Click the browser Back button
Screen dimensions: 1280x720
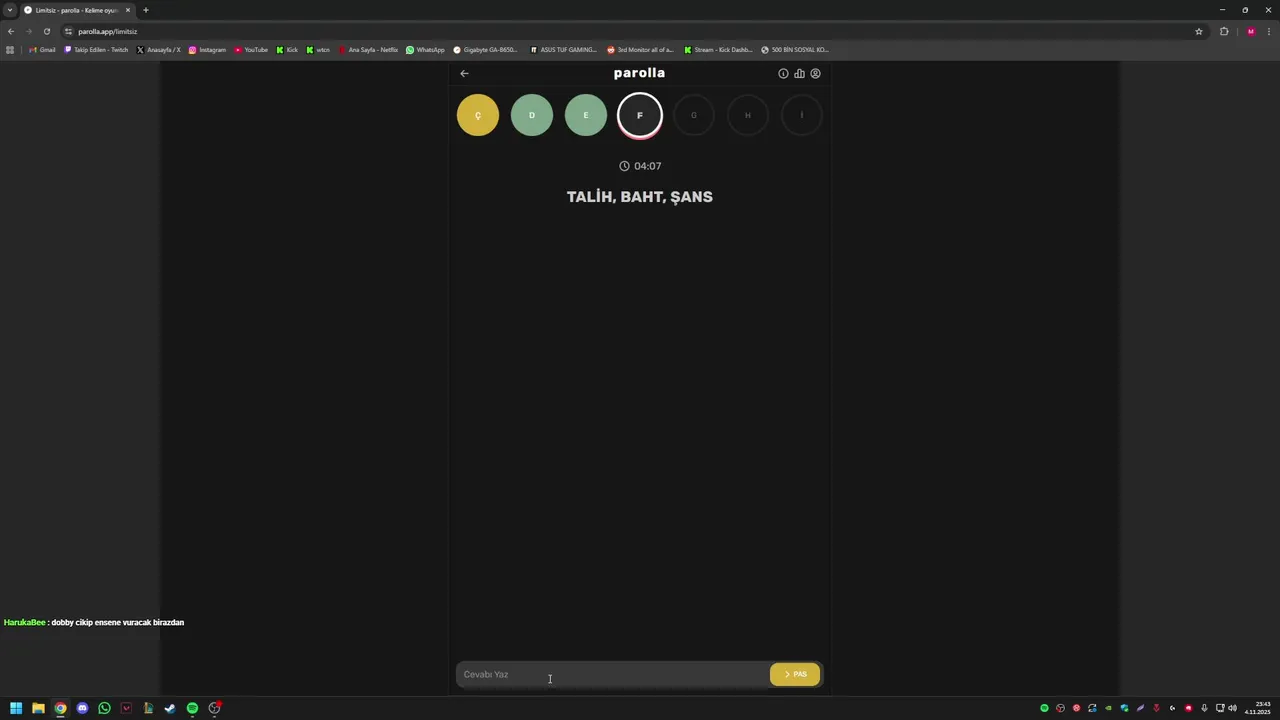click(x=11, y=31)
